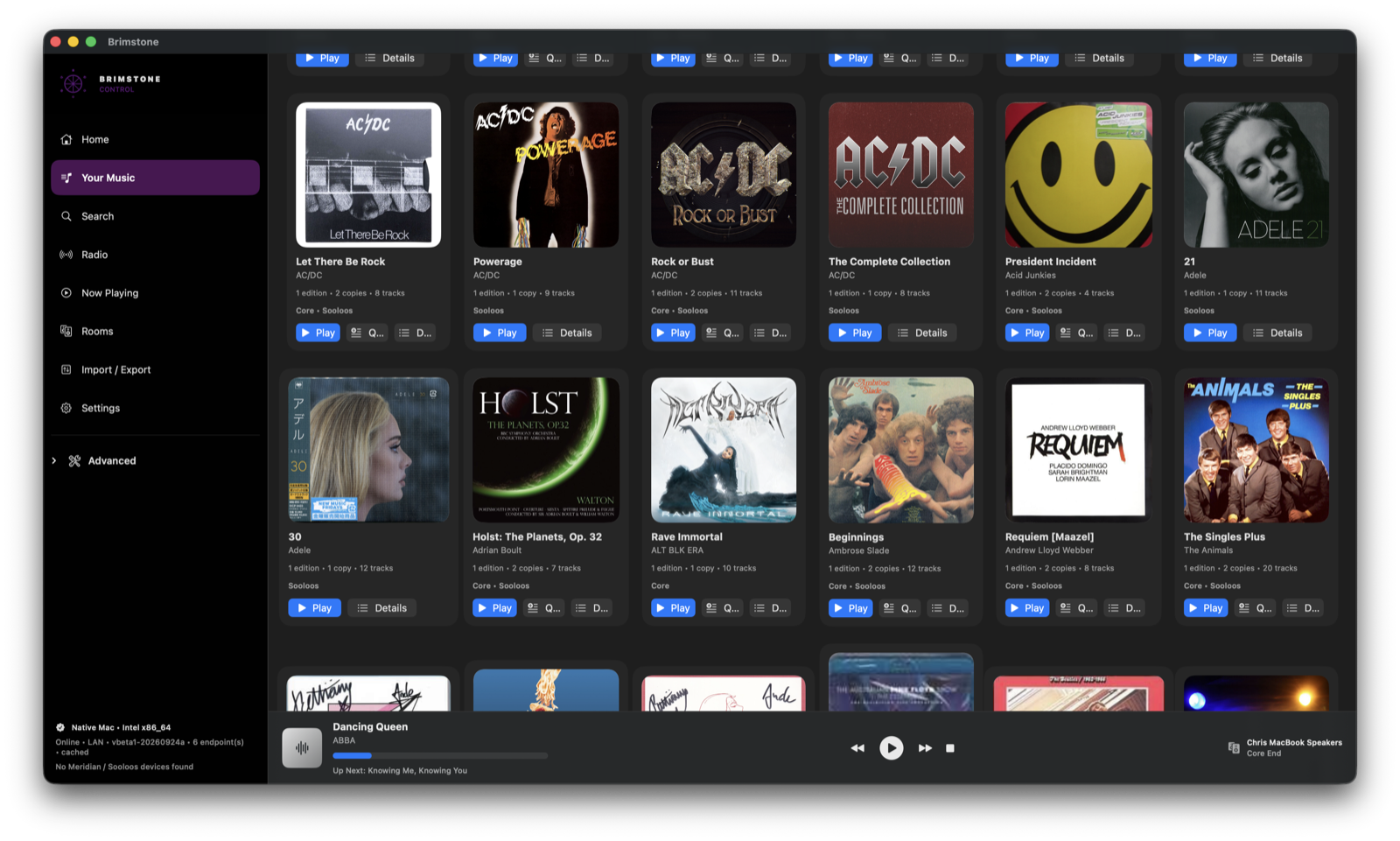Open details for Rave Immortal

click(771, 608)
